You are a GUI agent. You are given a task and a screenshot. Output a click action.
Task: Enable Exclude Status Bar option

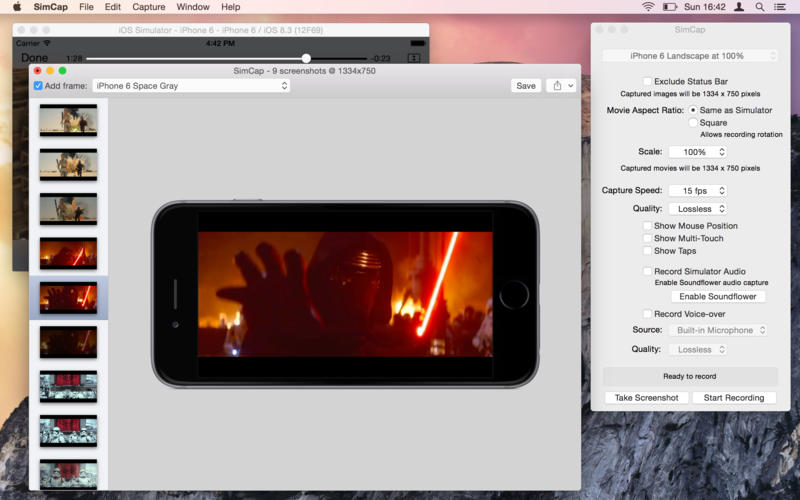648,81
